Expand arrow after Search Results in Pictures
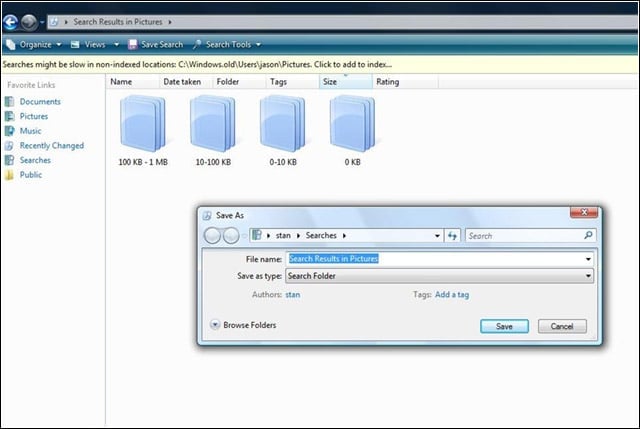 (170, 22)
